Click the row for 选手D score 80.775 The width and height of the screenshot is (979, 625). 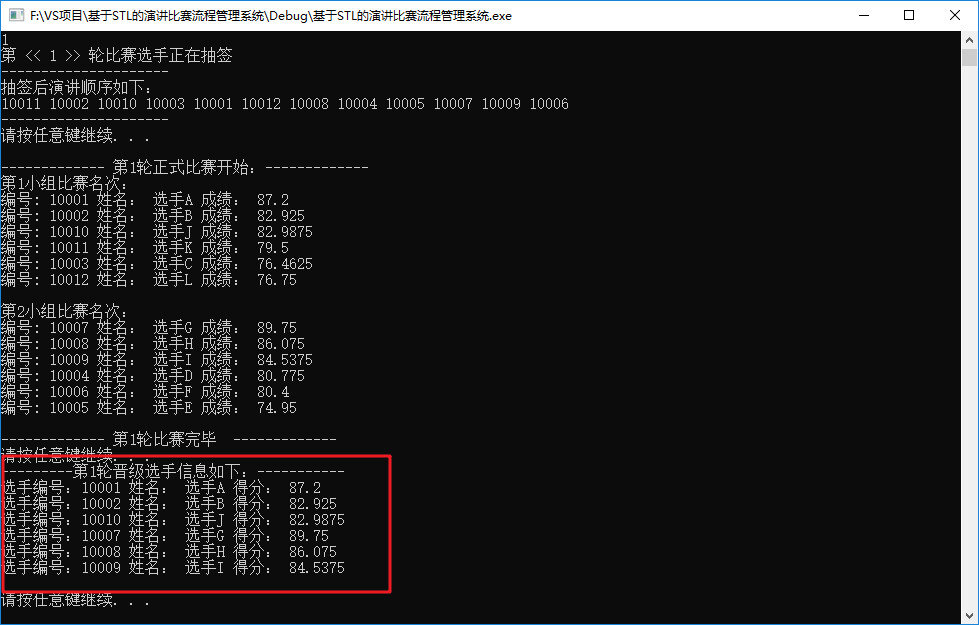coord(153,376)
